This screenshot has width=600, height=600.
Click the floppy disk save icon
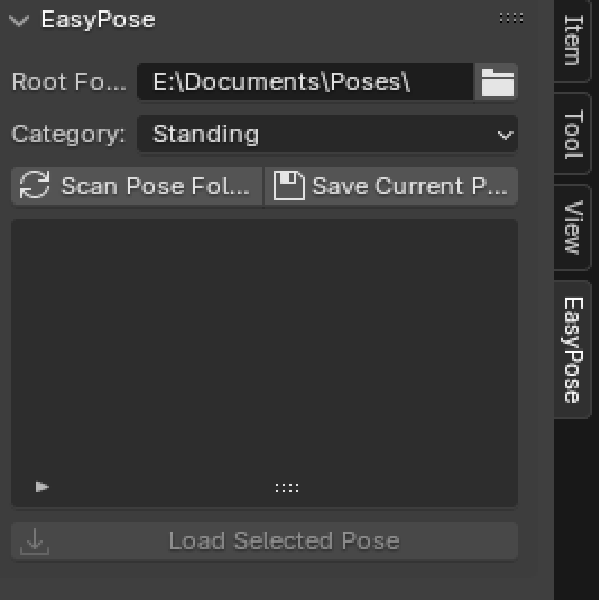tap(289, 186)
